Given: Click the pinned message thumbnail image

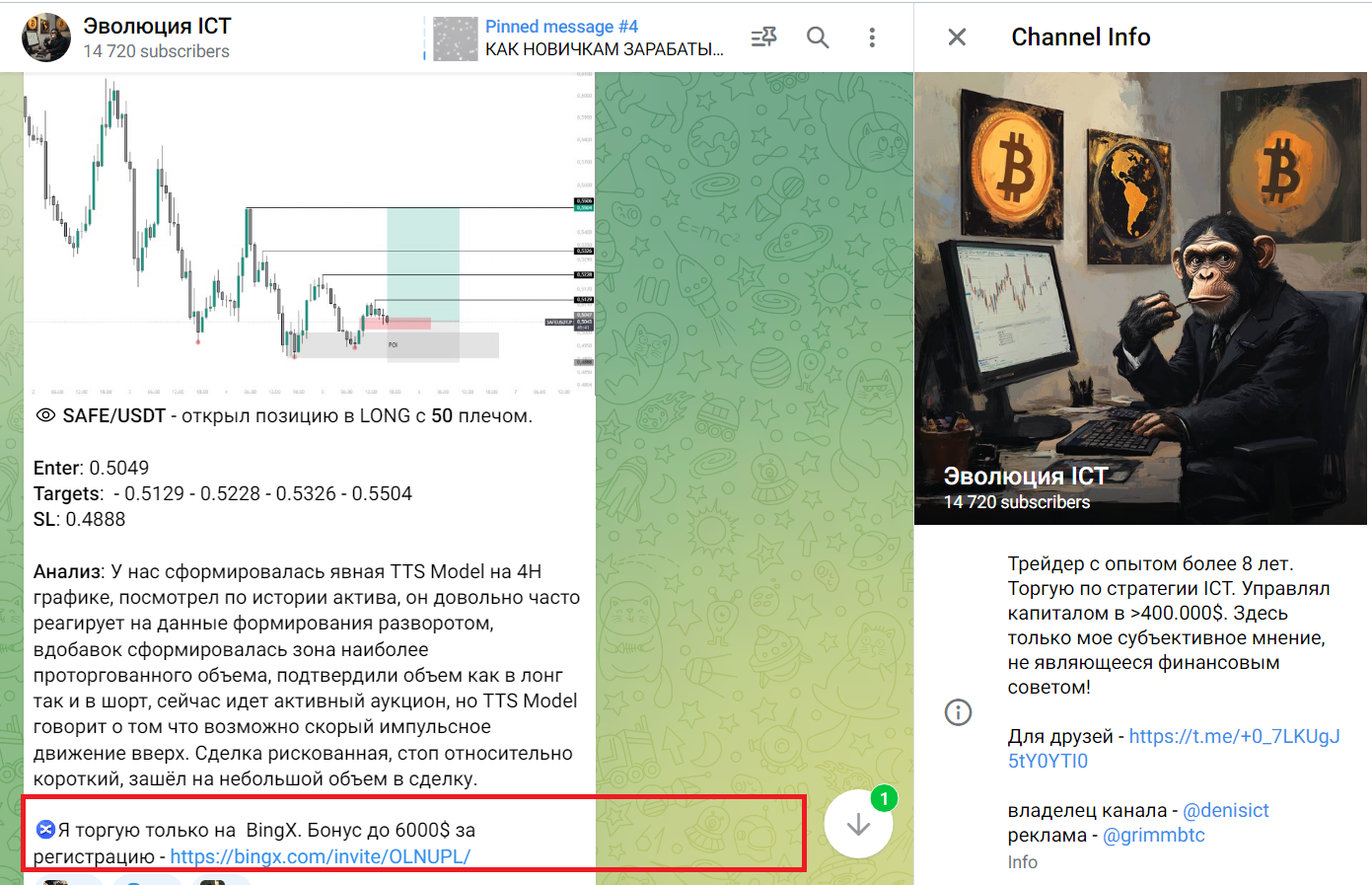Looking at the screenshot, I should (x=456, y=38).
